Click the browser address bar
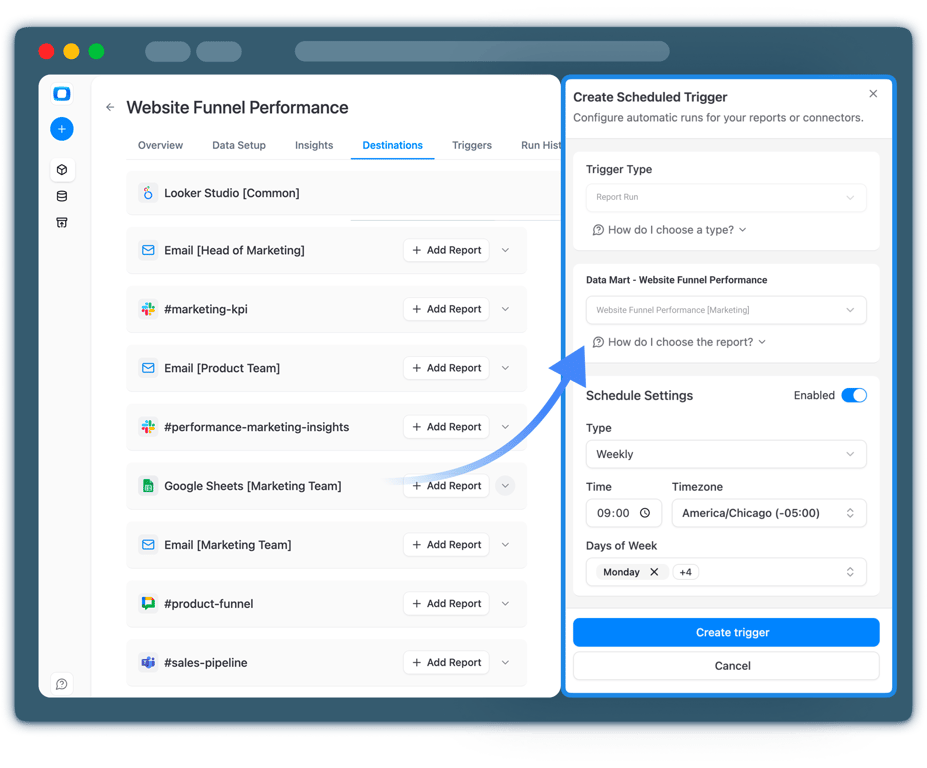Viewport: 927px width, 768px height. click(482, 51)
